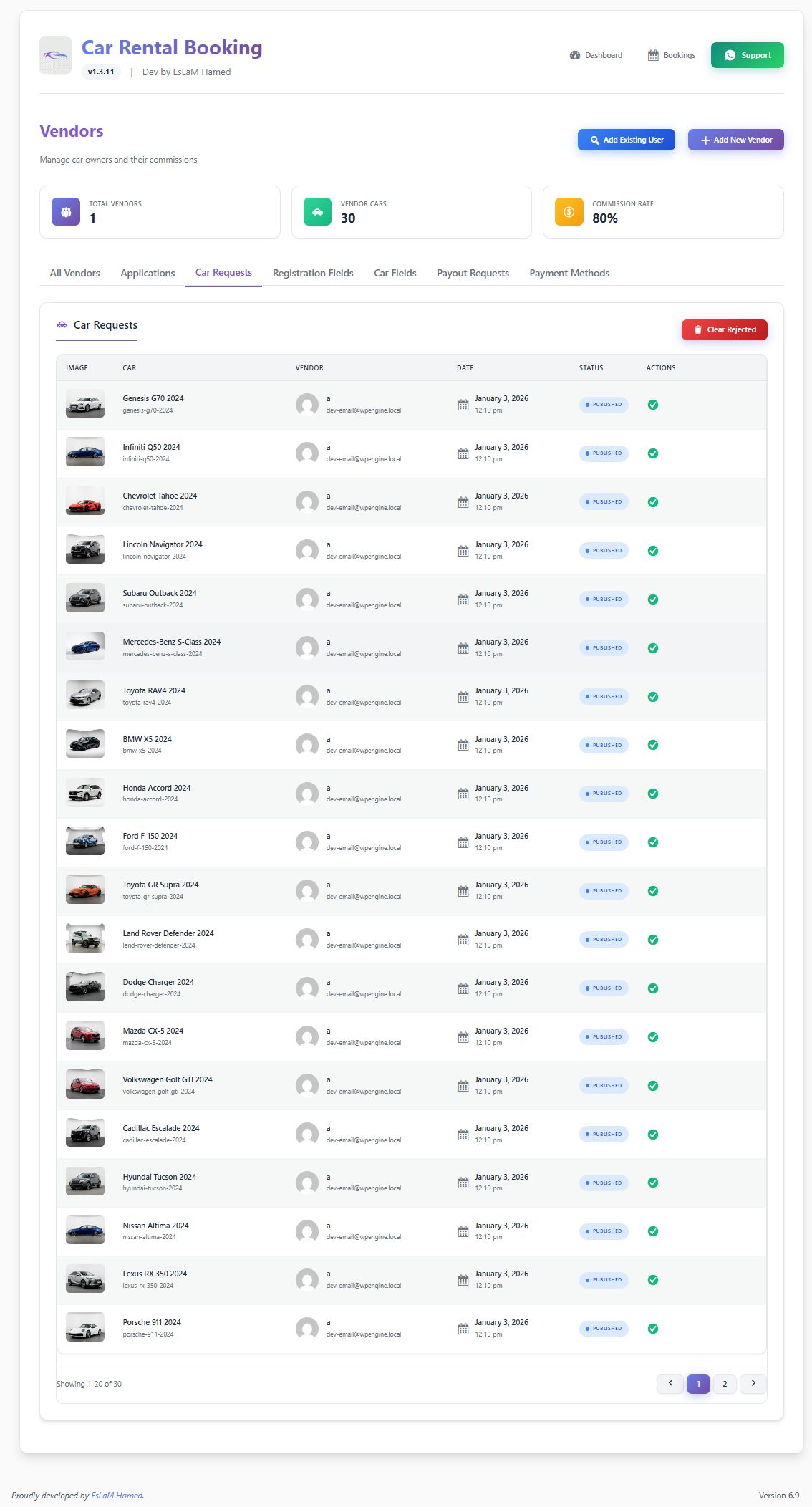812x1507 pixels.
Task: Click the green check icon for Volkswagen Golf GTI
Action: pos(653,1086)
